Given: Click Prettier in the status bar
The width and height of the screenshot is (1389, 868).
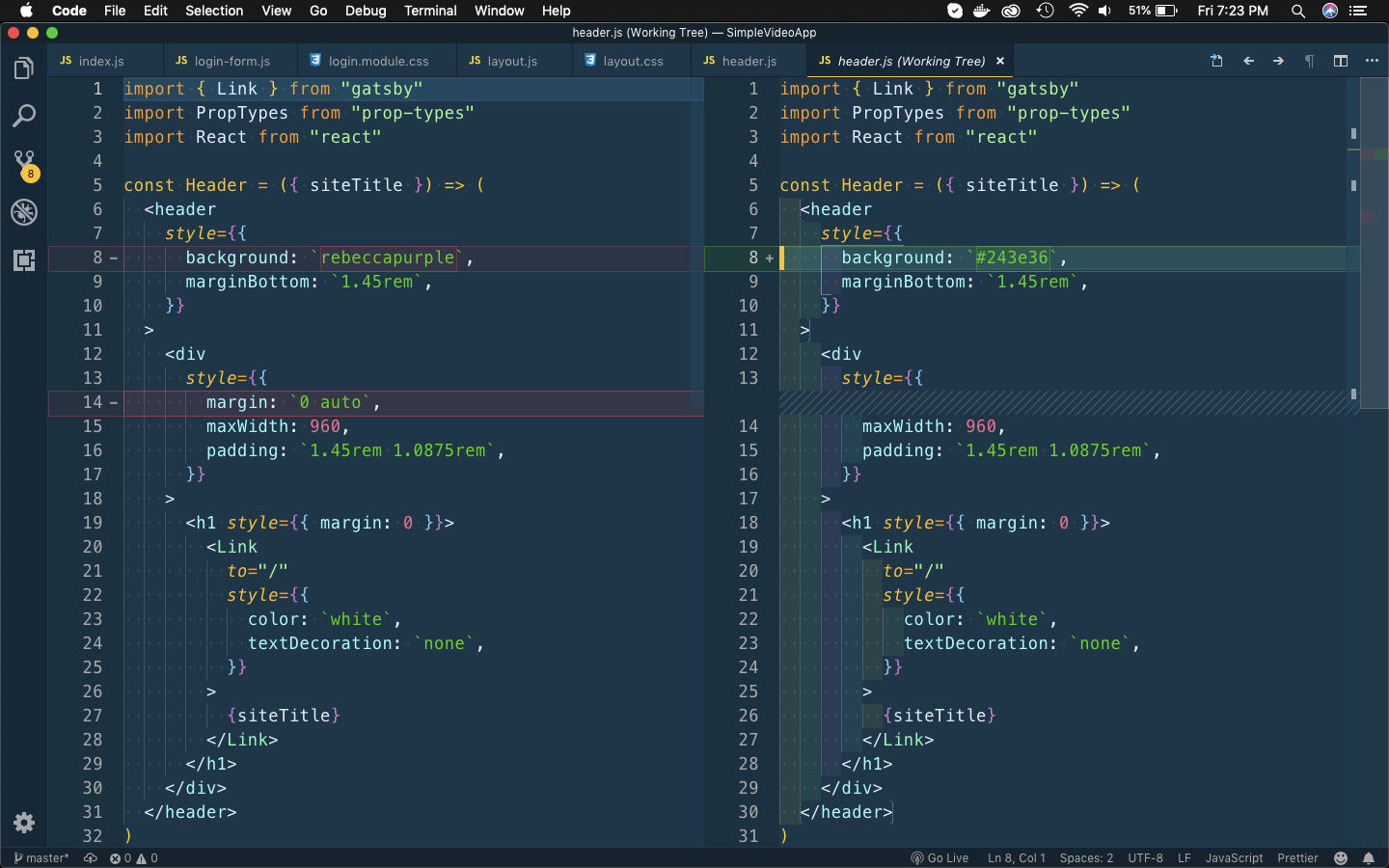Looking at the screenshot, I should coord(1297,858).
